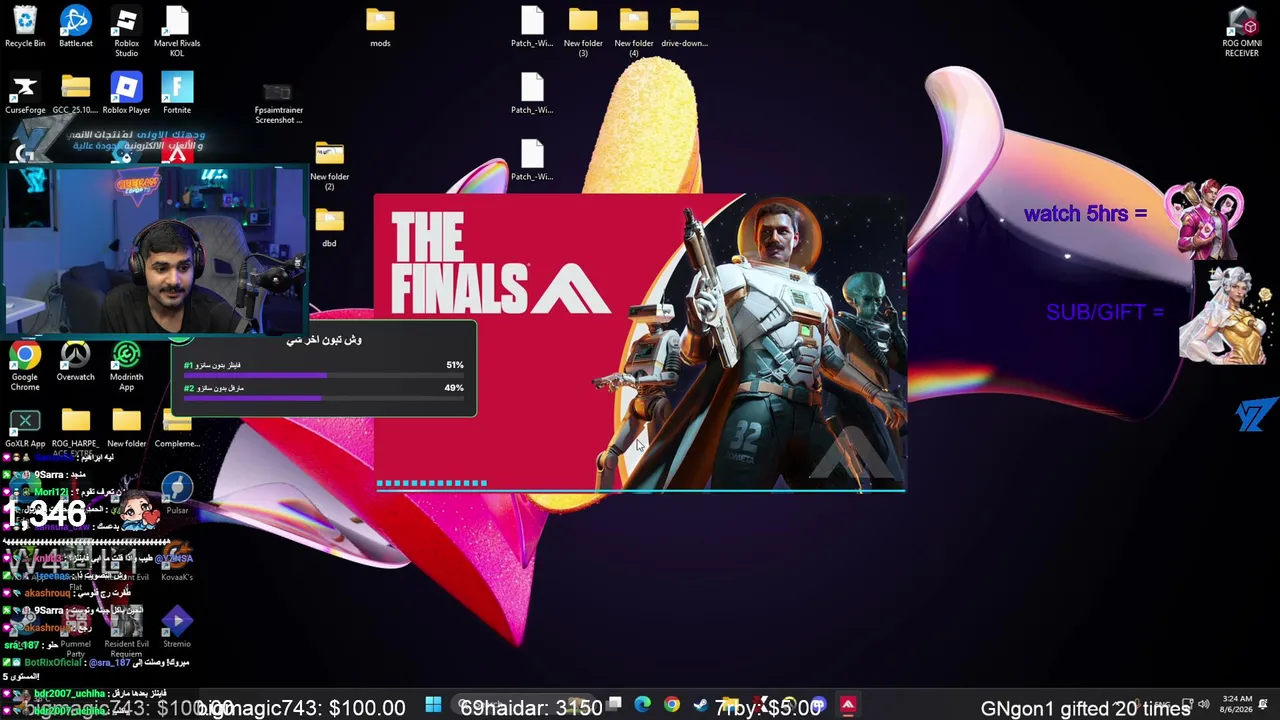Launch the CurseForge desktop shortcut
Viewport: 1280px width, 720px height.
(x=25, y=94)
